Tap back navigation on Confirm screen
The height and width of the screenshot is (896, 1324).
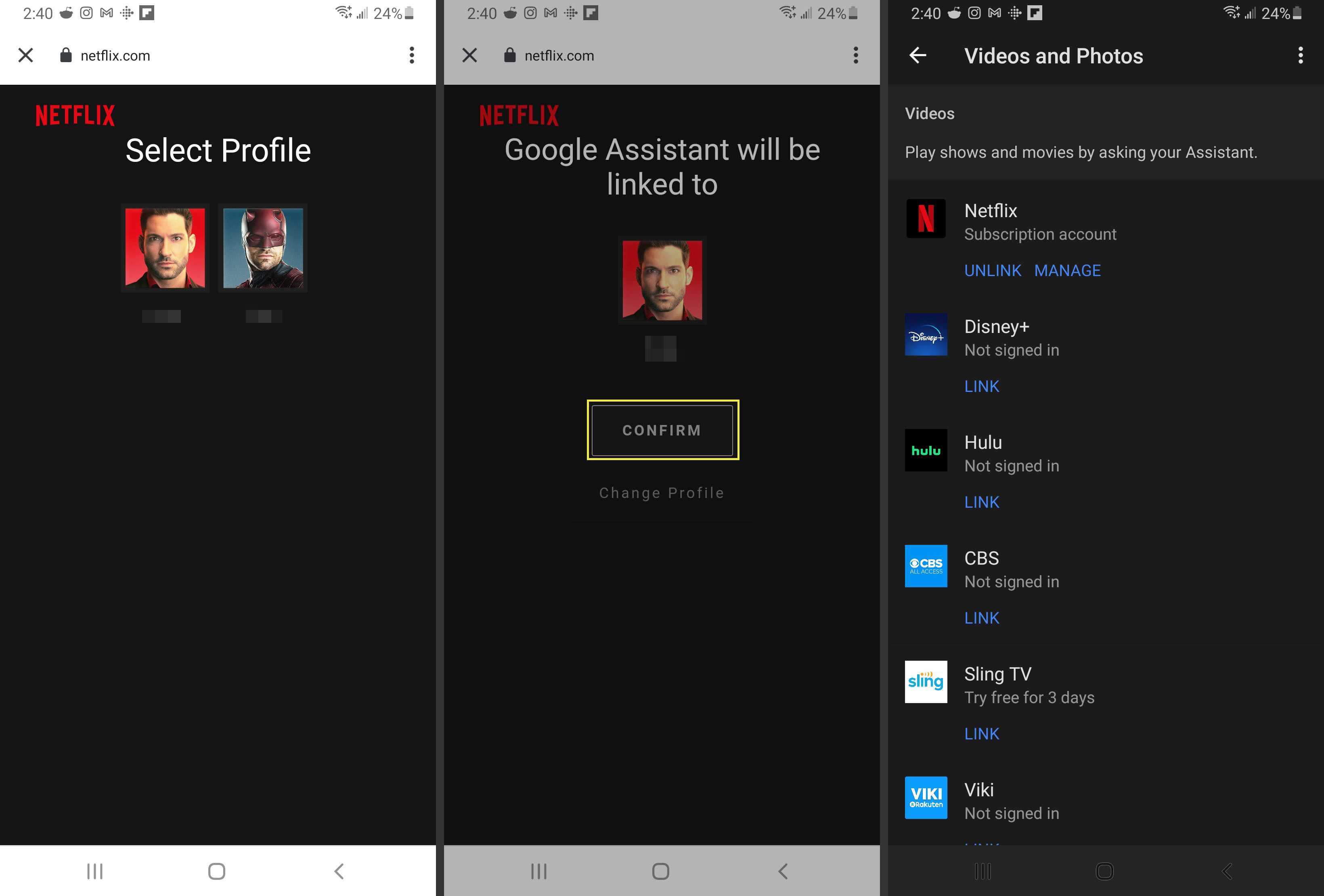[783, 871]
